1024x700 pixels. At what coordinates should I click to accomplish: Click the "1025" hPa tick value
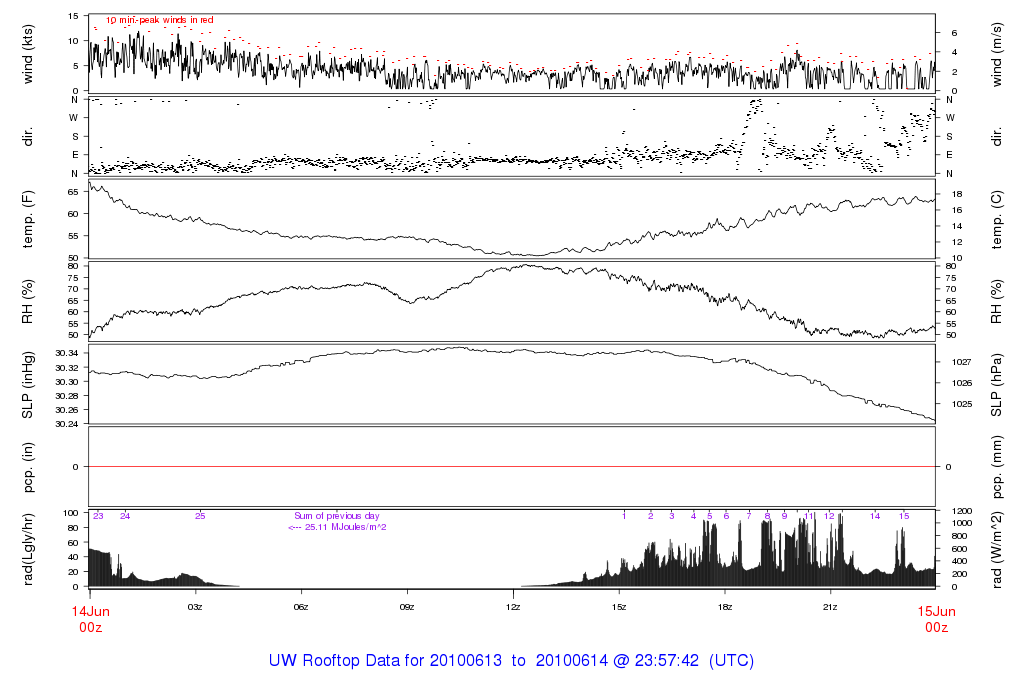pyautogui.click(x=962, y=404)
